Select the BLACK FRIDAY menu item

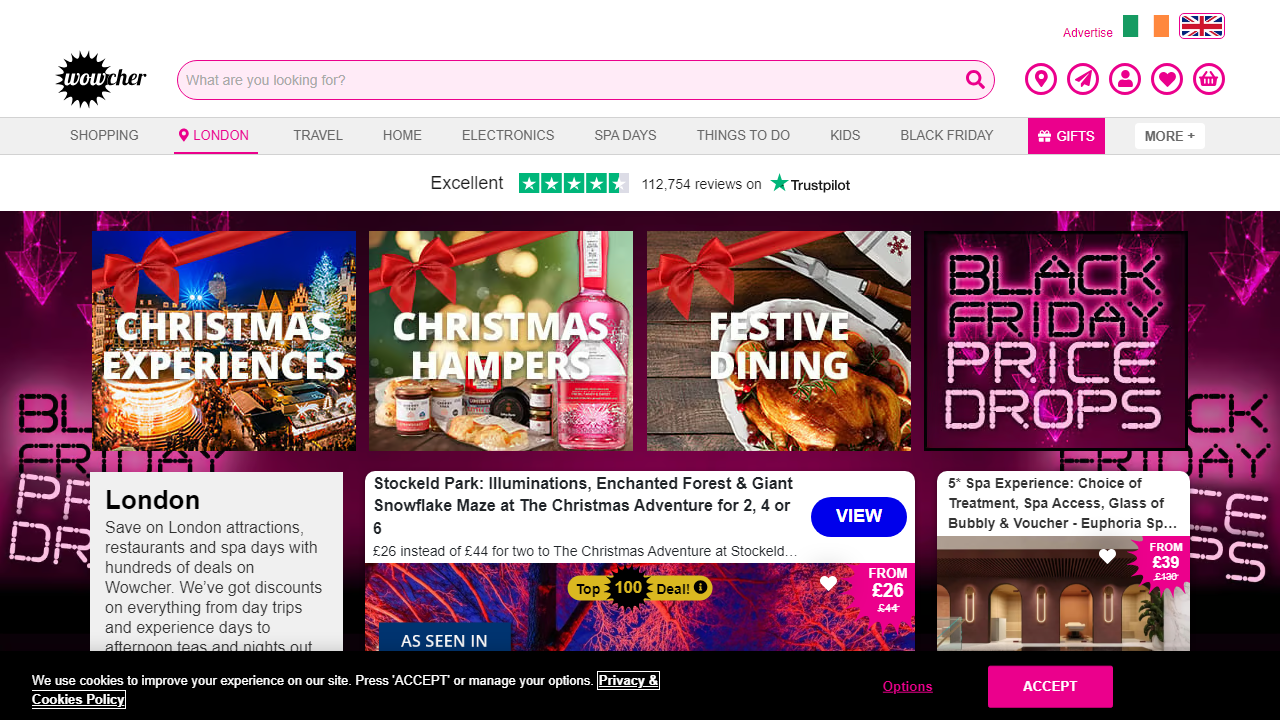(x=946, y=135)
